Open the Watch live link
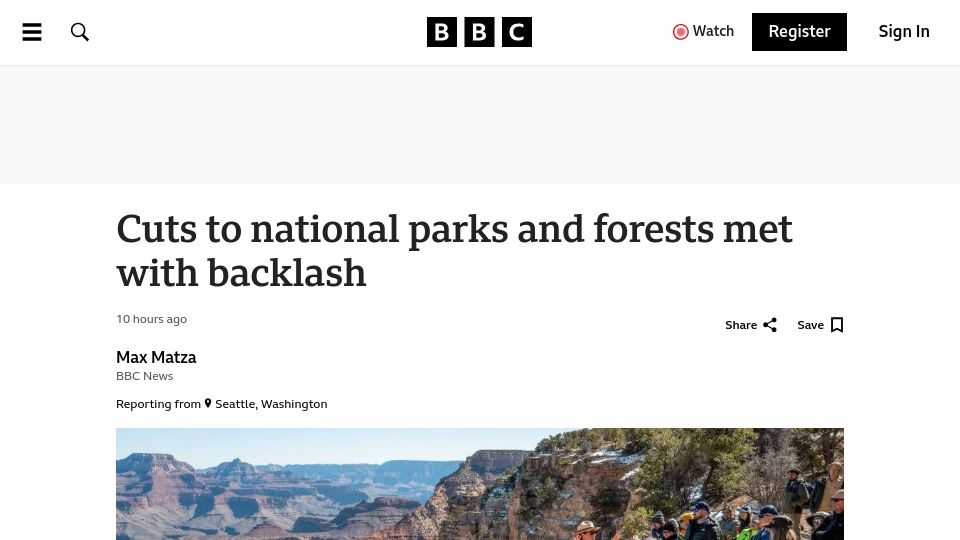Image resolution: width=960 pixels, height=540 pixels. pos(703,32)
